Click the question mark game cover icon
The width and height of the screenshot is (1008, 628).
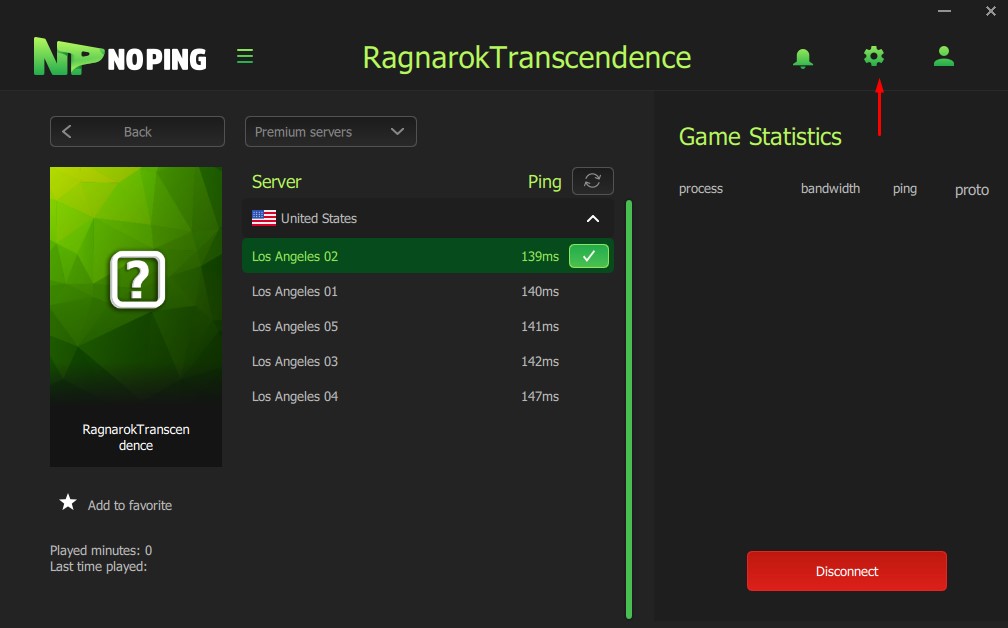[138, 280]
